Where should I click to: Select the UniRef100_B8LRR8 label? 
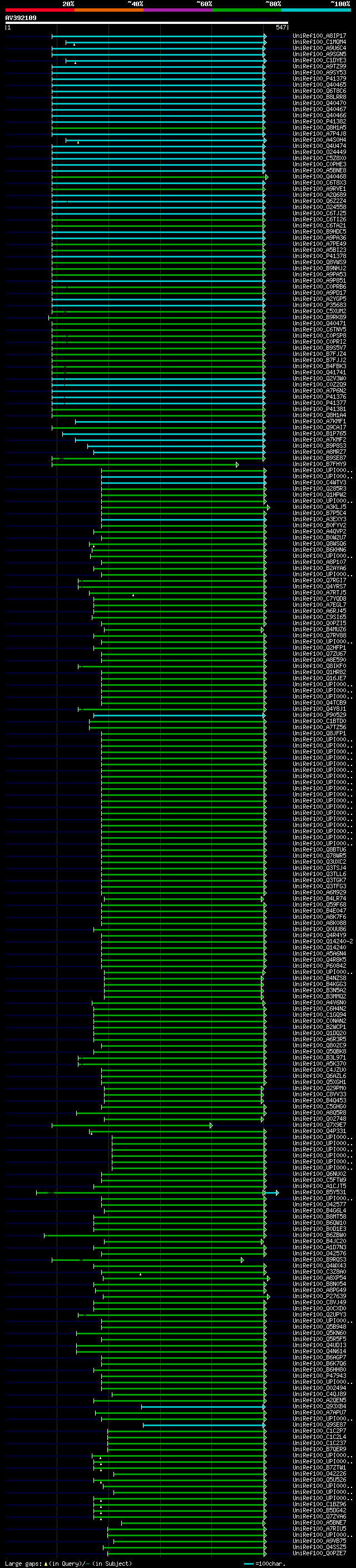[x=319, y=97]
